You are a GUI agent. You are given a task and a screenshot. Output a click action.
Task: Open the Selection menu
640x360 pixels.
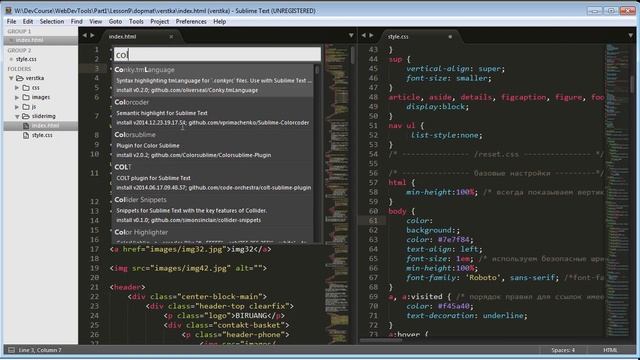[x=52, y=21]
